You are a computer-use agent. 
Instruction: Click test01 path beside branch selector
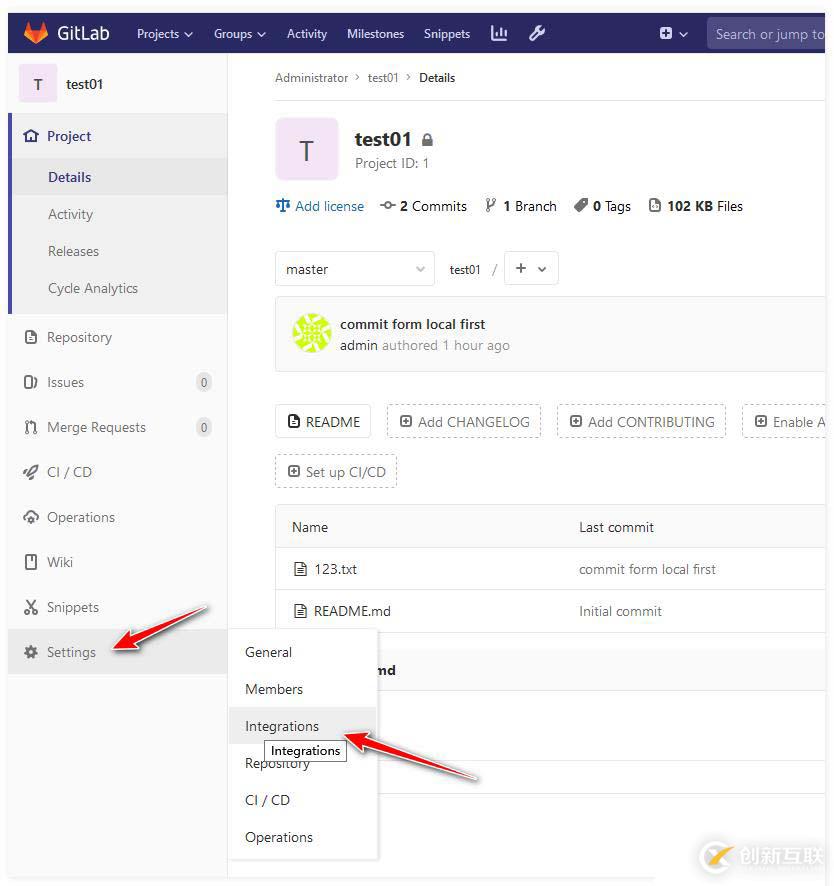tap(464, 270)
